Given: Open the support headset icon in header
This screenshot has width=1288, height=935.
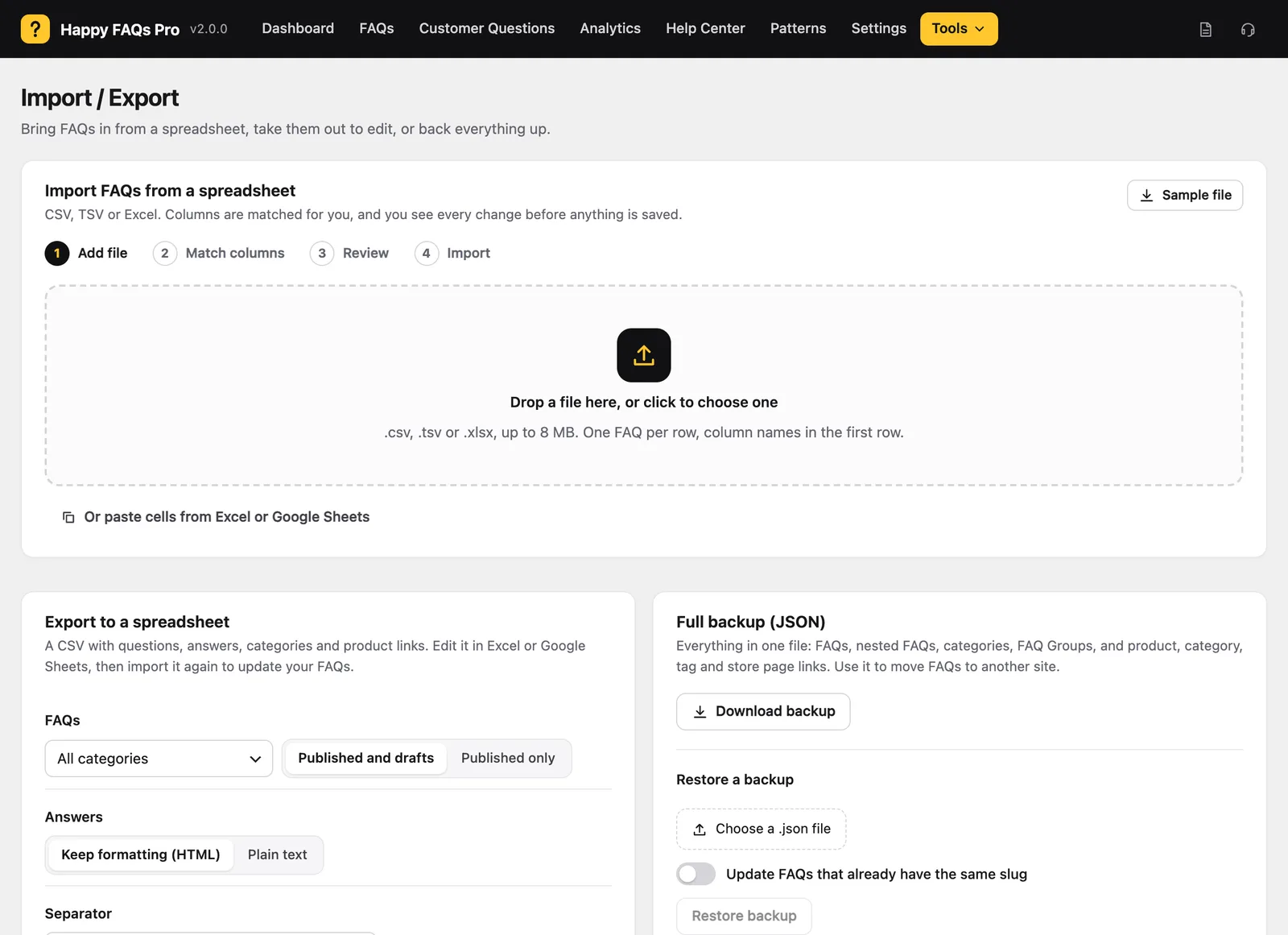Looking at the screenshot, I should [1248, 30].
